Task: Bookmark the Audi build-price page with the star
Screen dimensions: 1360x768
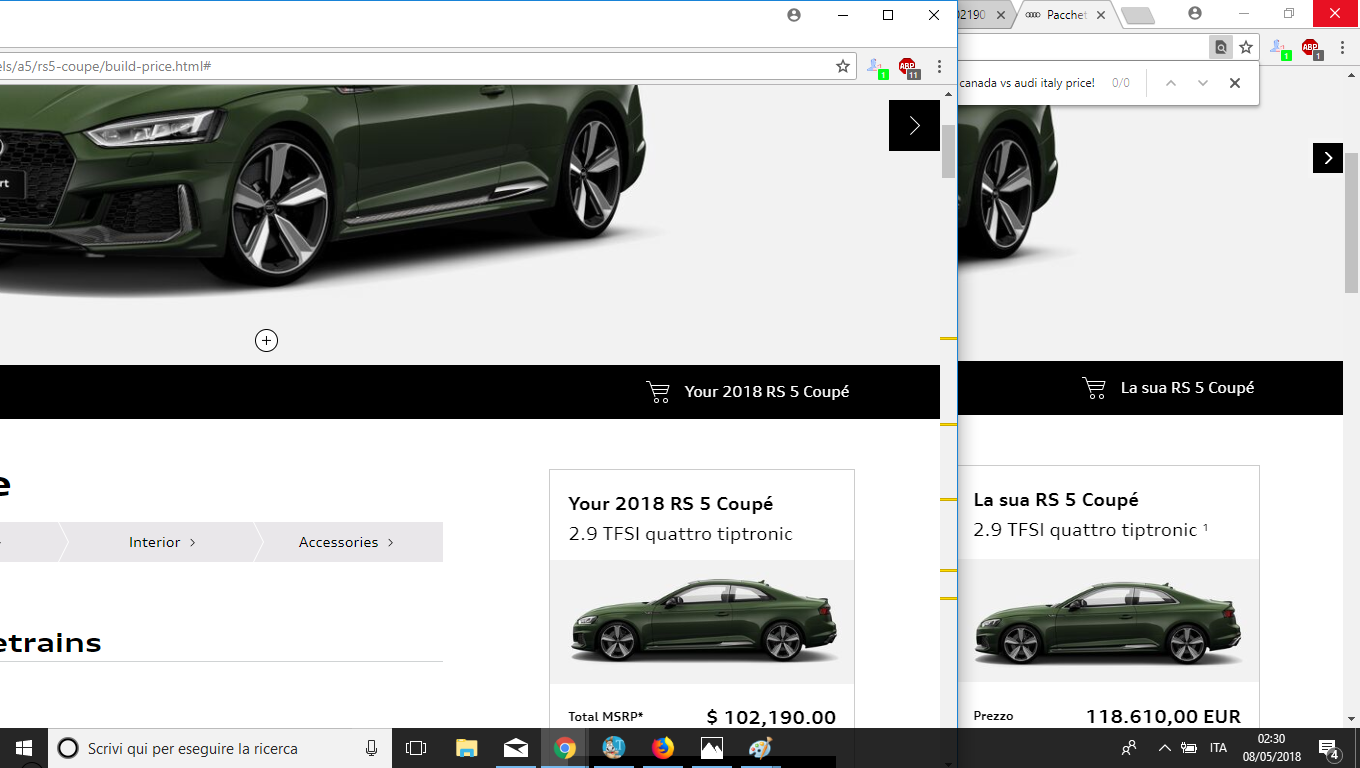Action: [x=843, y=67]
